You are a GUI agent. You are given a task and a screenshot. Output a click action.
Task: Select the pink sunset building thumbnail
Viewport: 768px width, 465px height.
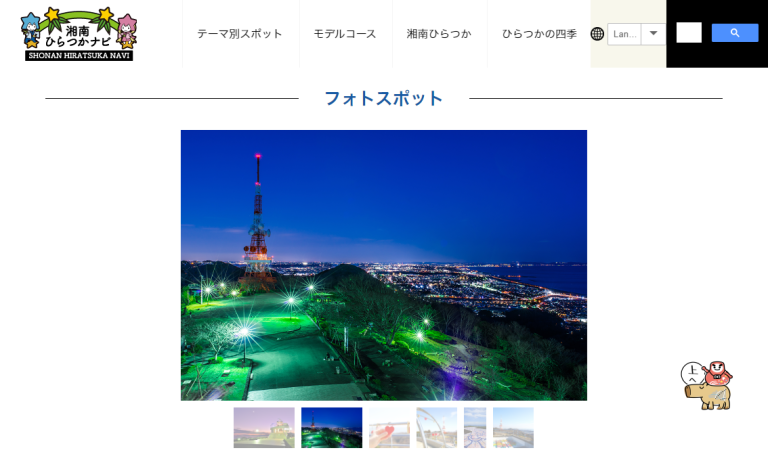264,427
